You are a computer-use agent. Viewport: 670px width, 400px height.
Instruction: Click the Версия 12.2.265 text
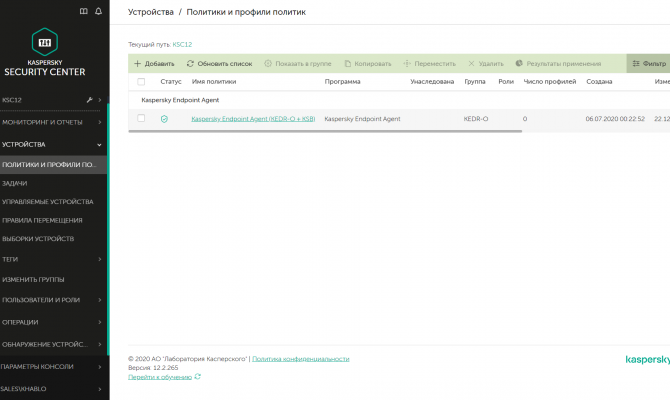point(153,368)
